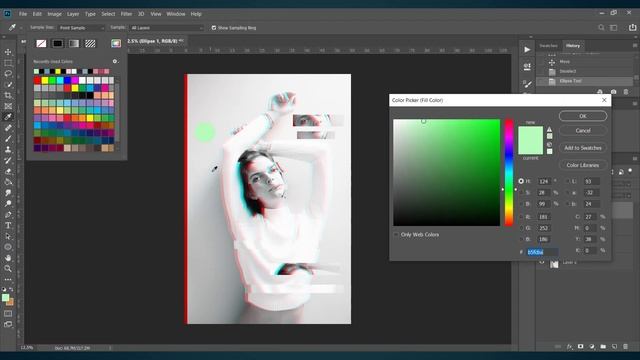Click the out-of-gamut warning triangle
This screenshot has width=640, height=360.
(x=549, y=129)
